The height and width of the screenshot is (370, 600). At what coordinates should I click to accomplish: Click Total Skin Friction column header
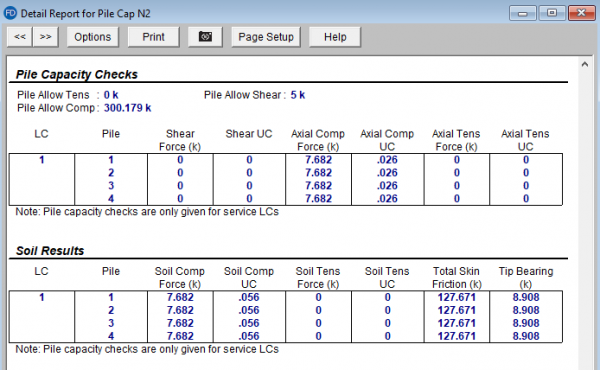point(456,277)
